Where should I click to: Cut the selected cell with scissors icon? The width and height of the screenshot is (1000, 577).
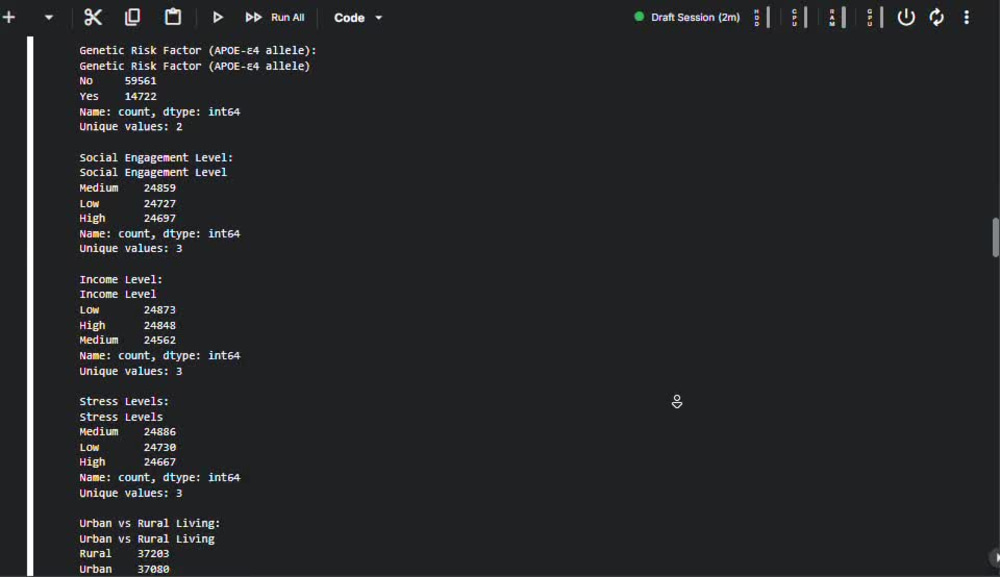tap(93, 17)
